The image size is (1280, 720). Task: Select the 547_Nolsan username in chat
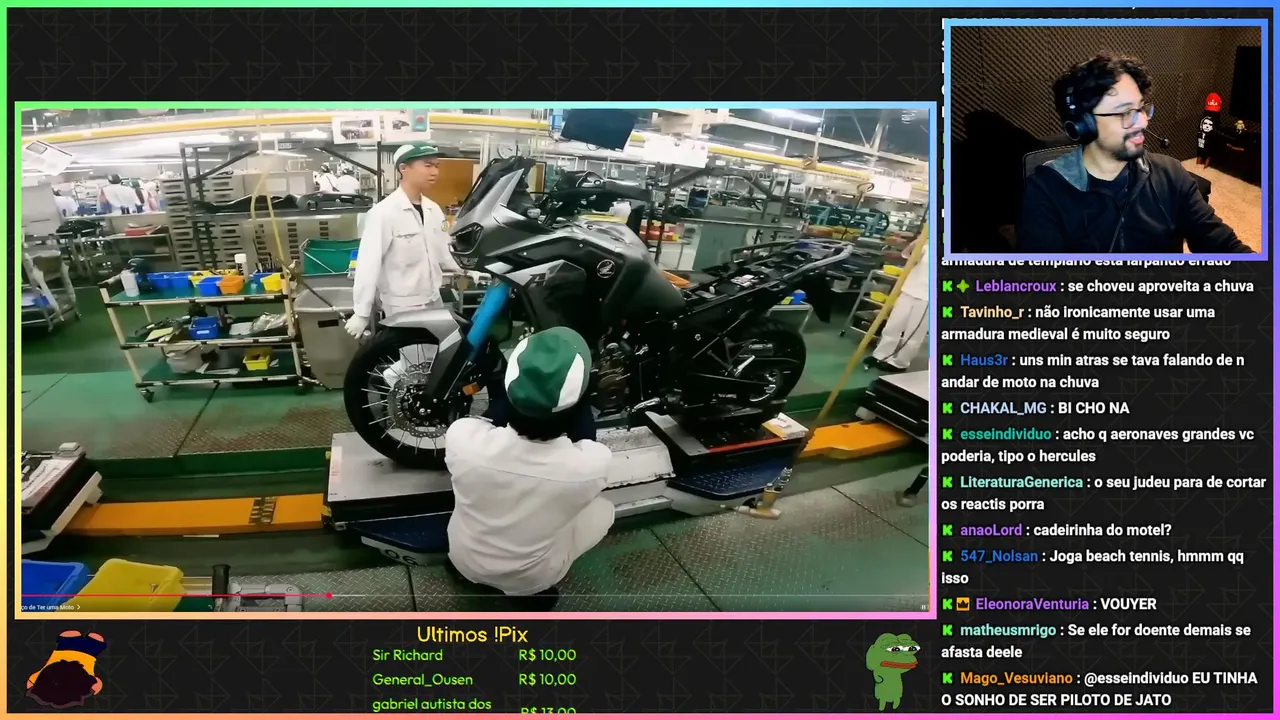pyautogui.click(x=999, y=556)
